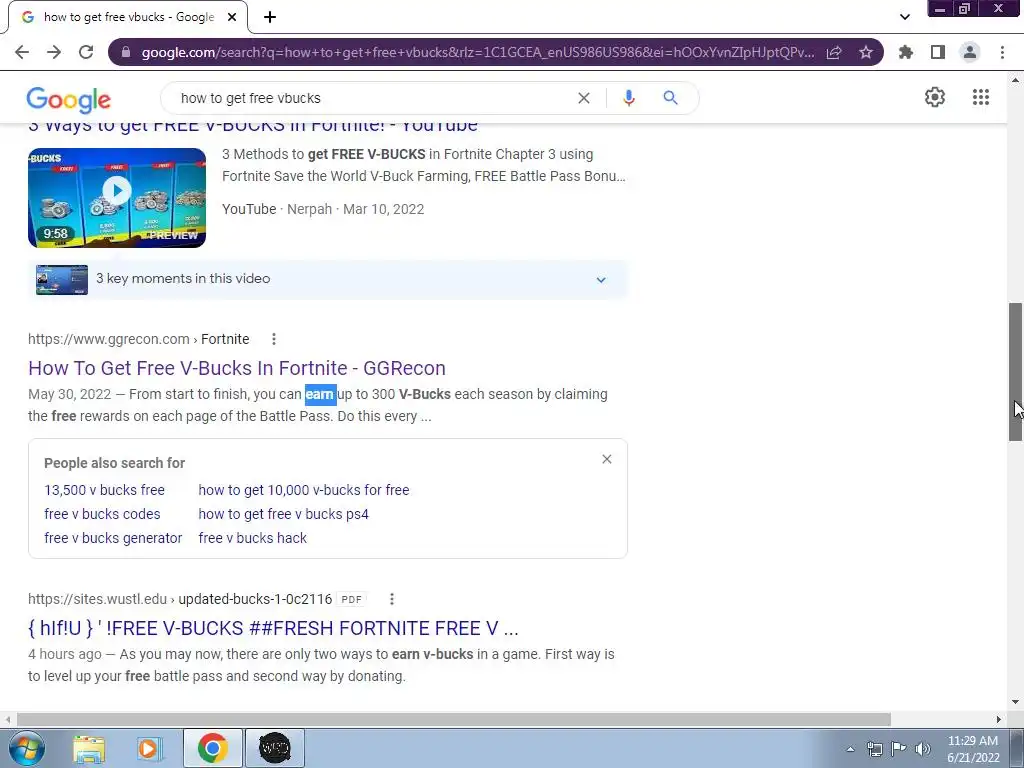Click the 'YouTube · Nerpah · Mar 10, 2022' text

click(x=323, y=209)
